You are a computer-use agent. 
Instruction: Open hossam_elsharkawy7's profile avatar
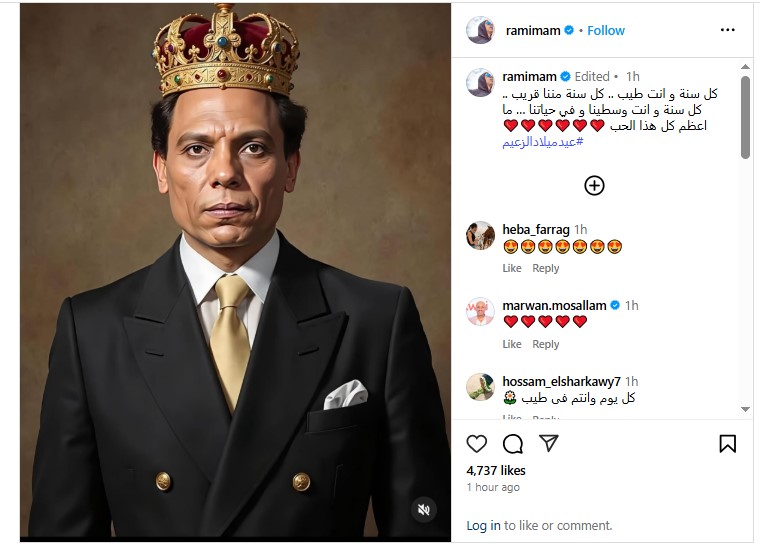[480, 387]
